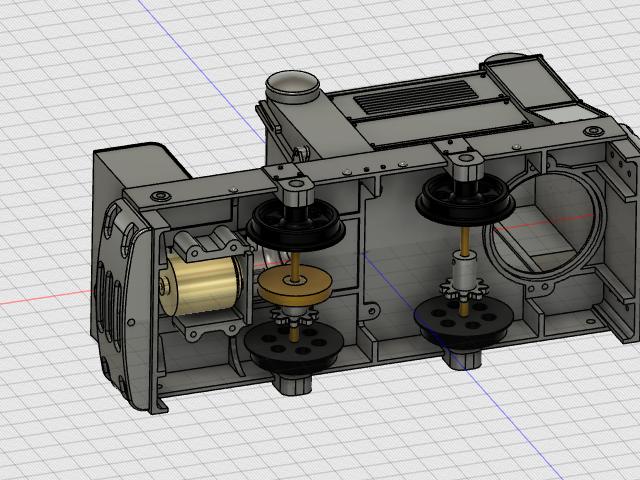
Task: Select the circular ring opening in right compartment
Action: 544,224
